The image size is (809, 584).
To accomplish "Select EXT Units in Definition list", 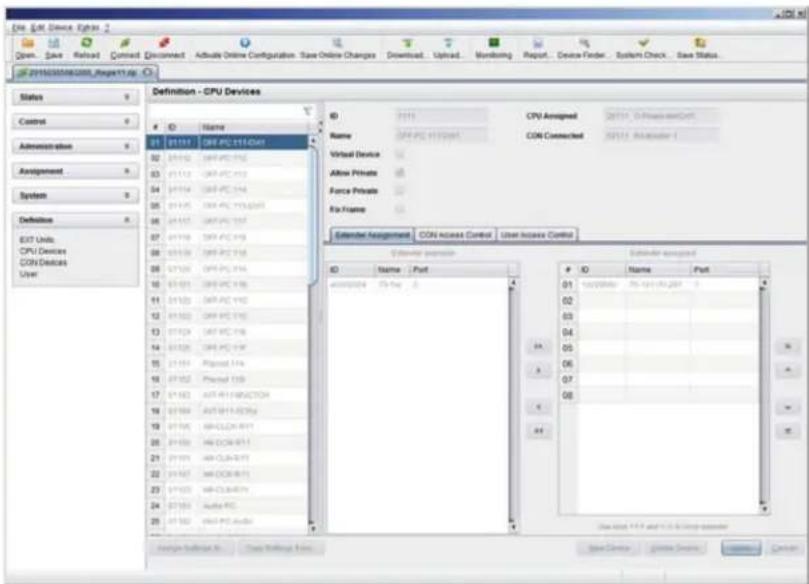I will click(x=37, y=239).
